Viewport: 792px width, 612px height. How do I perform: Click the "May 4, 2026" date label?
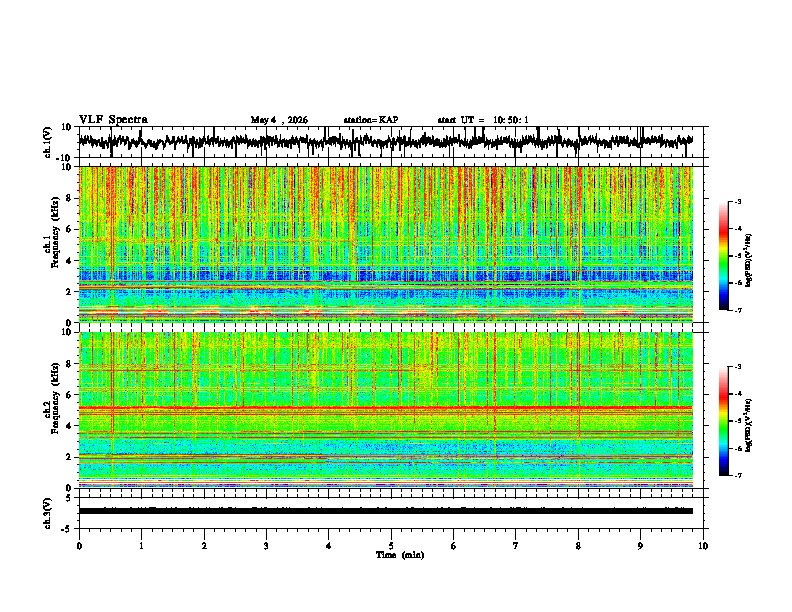[x=279, y=120]
